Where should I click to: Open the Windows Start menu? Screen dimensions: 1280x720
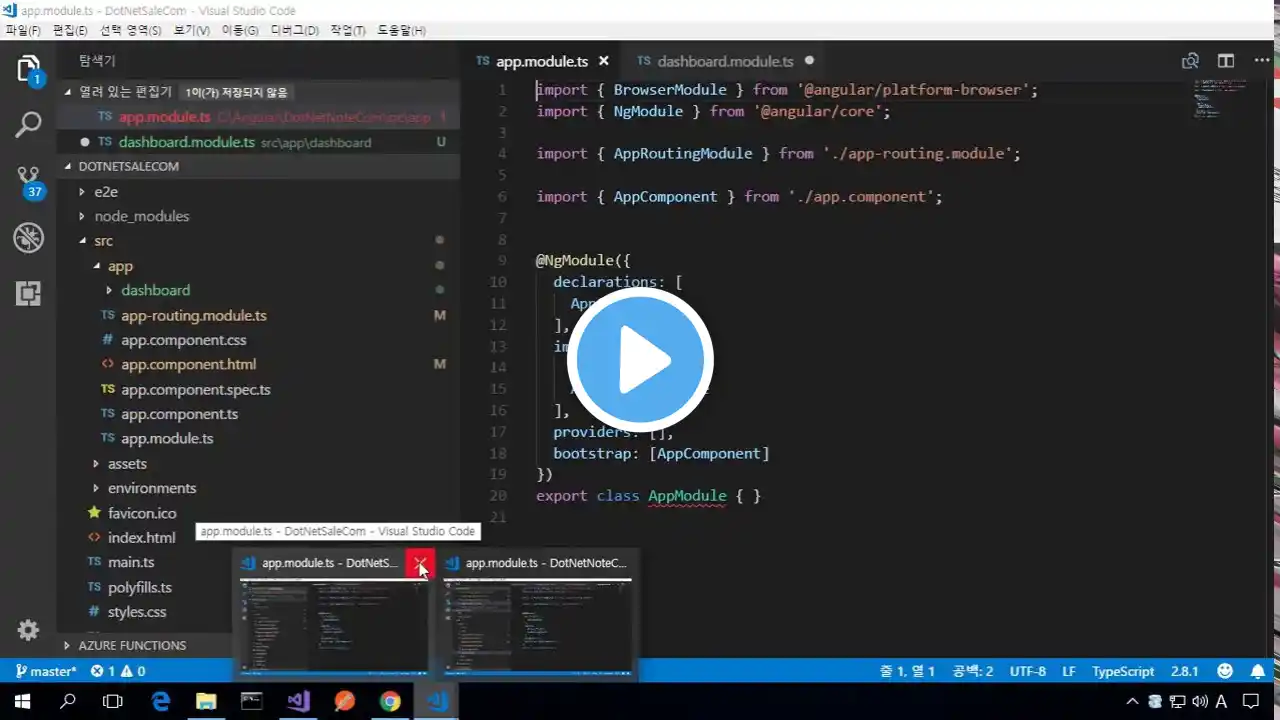pyautogui.click(x=22, y=701)
